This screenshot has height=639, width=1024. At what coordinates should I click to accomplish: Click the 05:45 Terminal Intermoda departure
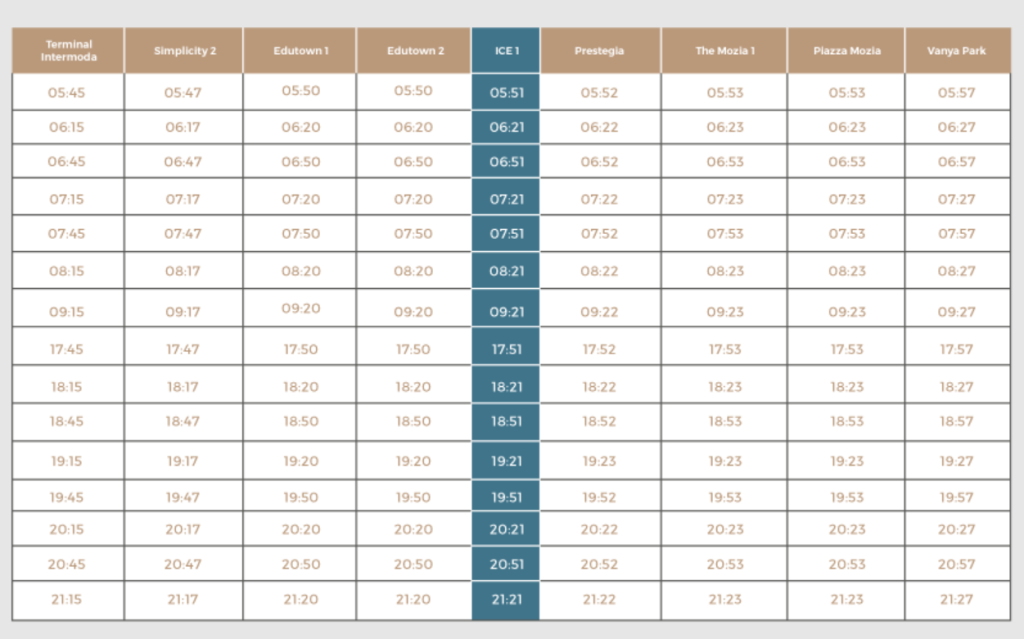point(67,92)
